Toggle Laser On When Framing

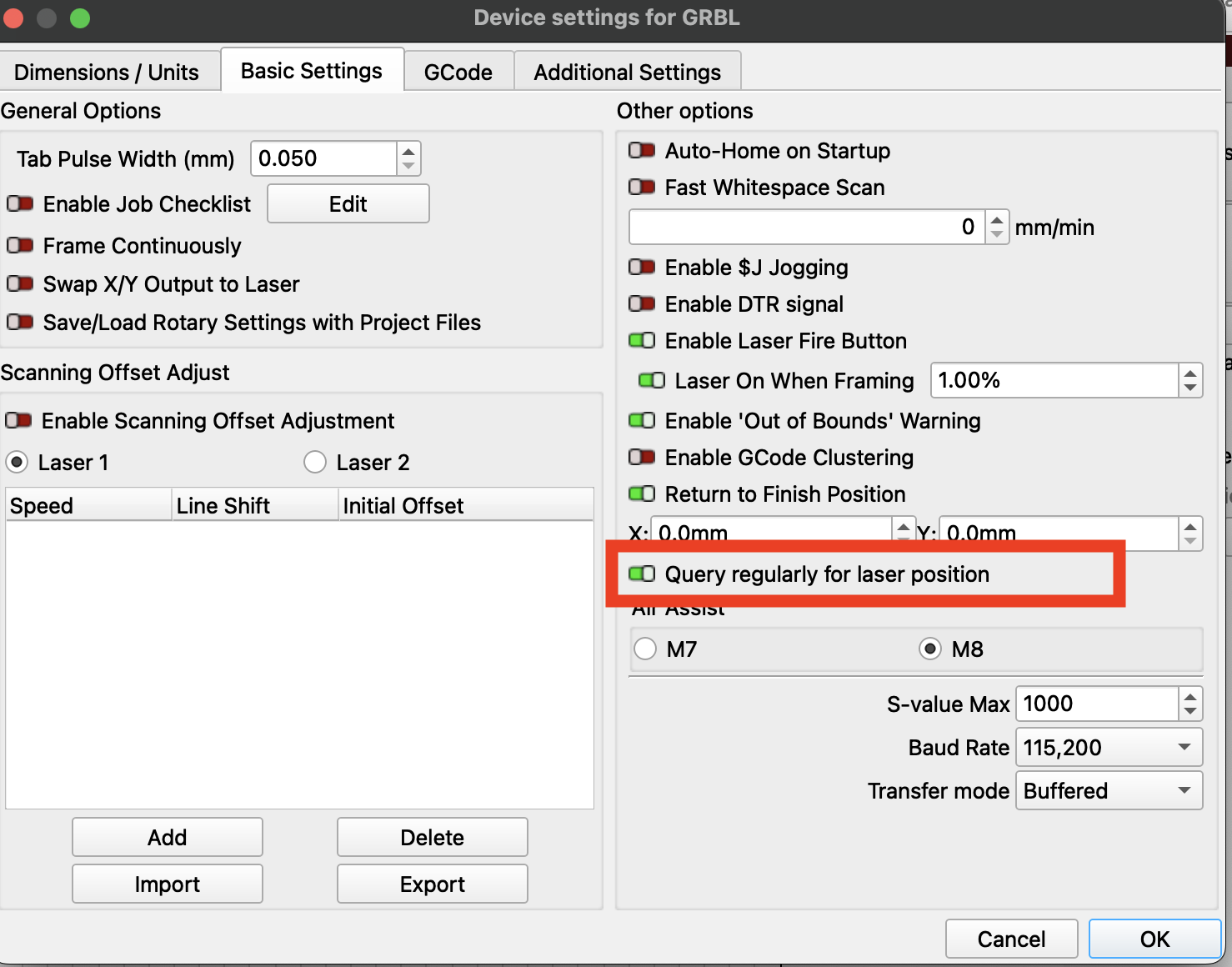point(652,380)
